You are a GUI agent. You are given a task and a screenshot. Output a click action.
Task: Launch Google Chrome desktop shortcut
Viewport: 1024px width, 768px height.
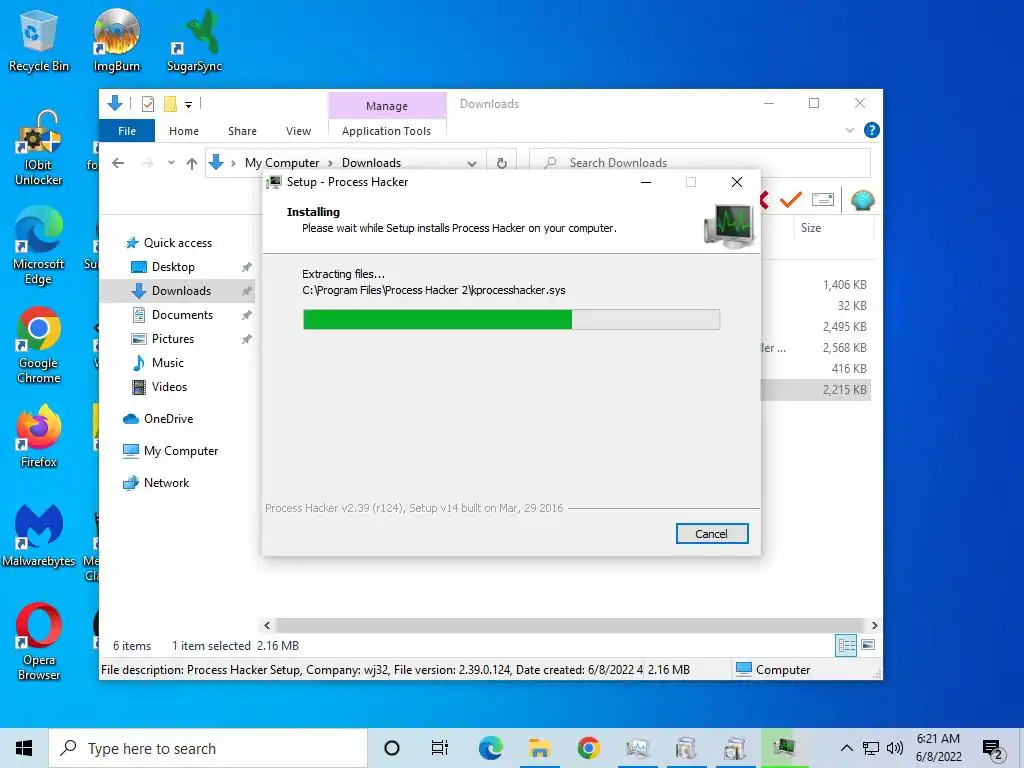tap(39, 345)
